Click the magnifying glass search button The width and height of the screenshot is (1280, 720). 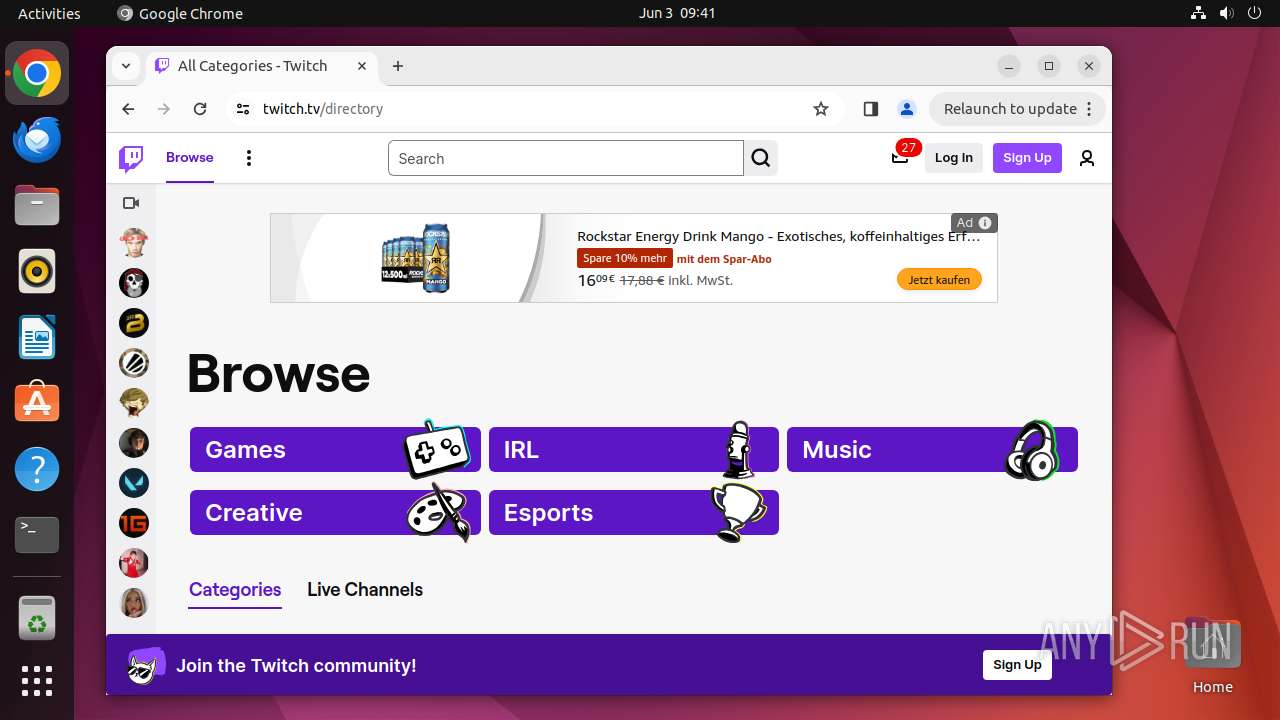point(761,158)
